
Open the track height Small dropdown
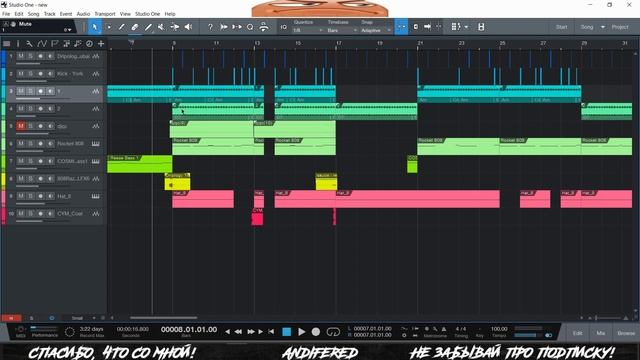[83, 318]
